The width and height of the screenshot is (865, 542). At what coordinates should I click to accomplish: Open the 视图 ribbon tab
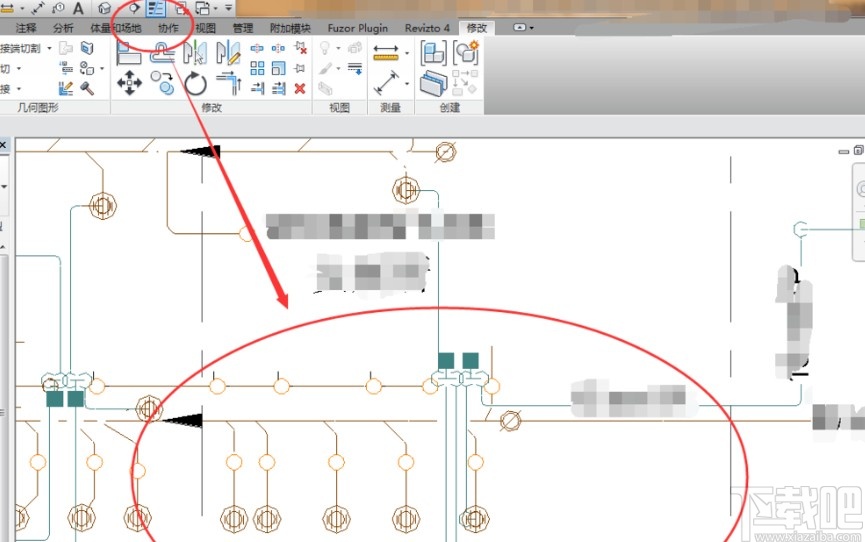click(205, 28)
